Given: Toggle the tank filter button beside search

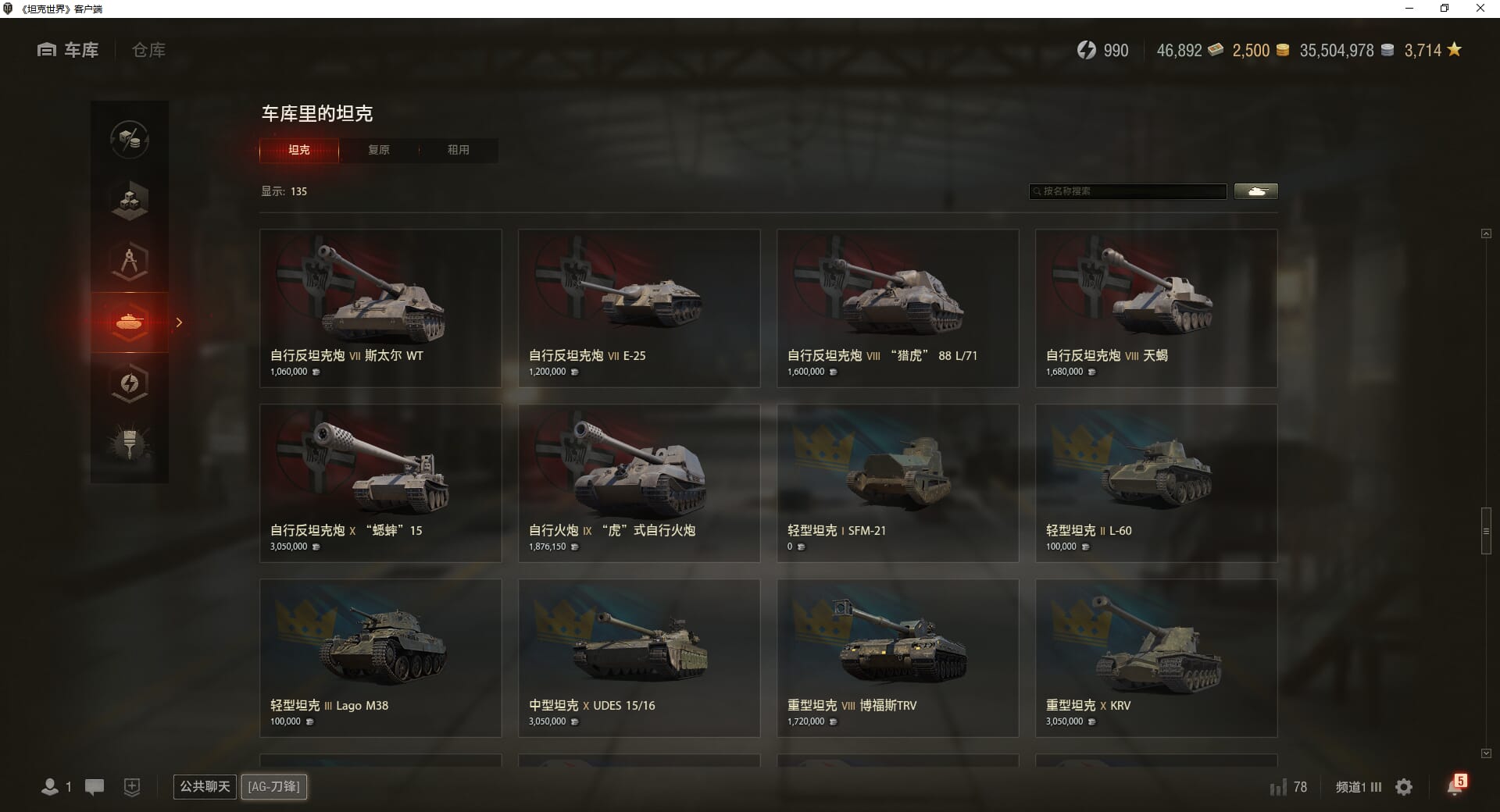Looking at the screenshot, I should (x=1256, y=191).
